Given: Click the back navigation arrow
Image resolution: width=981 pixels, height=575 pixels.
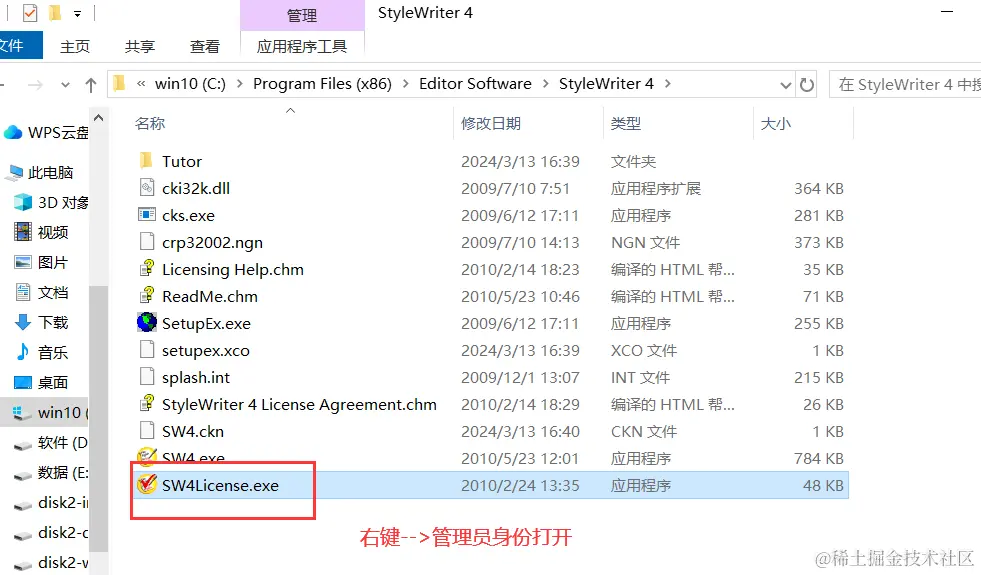Looking at the screenshot, I should (x=3, y=84).
